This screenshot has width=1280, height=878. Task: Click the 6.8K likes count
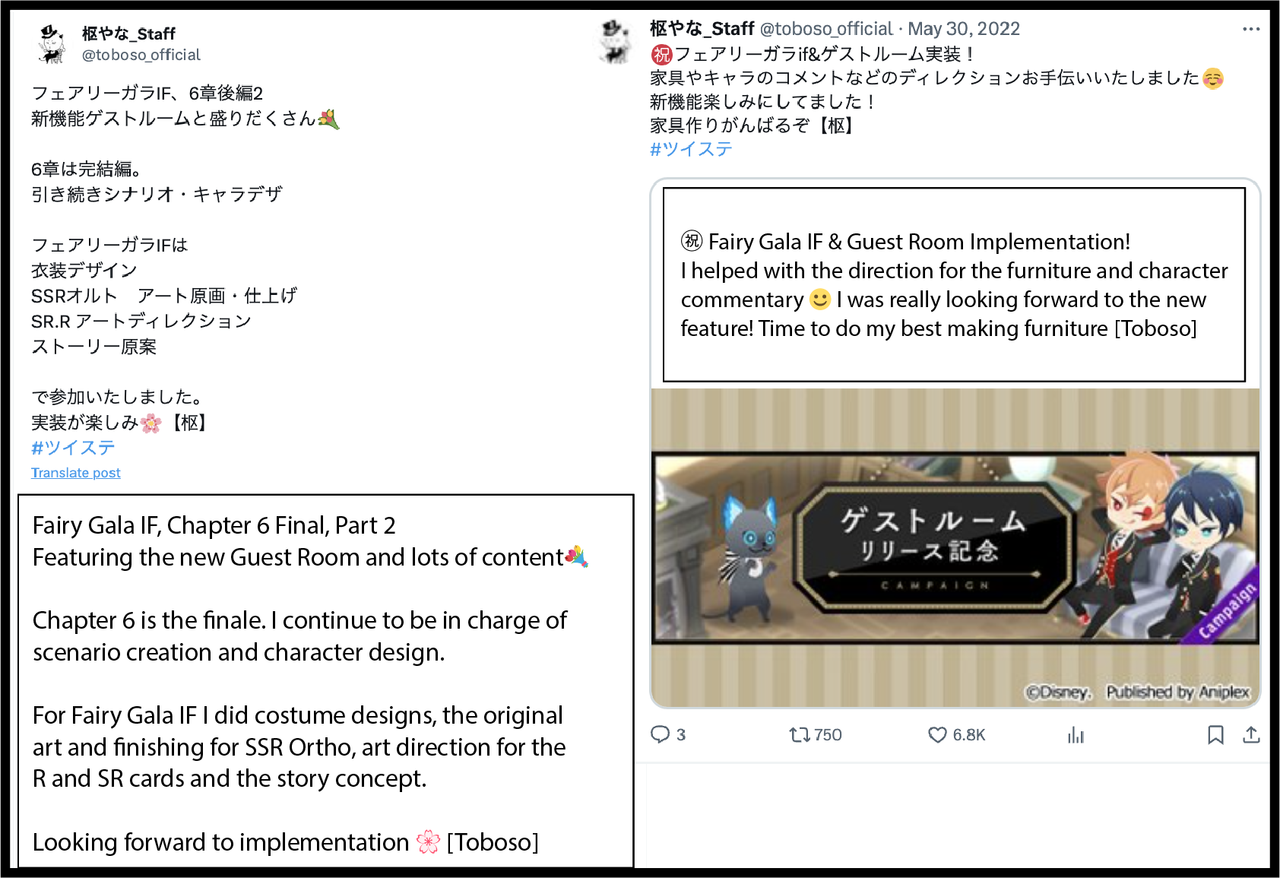pyautogui.click(x=969, y=735)
